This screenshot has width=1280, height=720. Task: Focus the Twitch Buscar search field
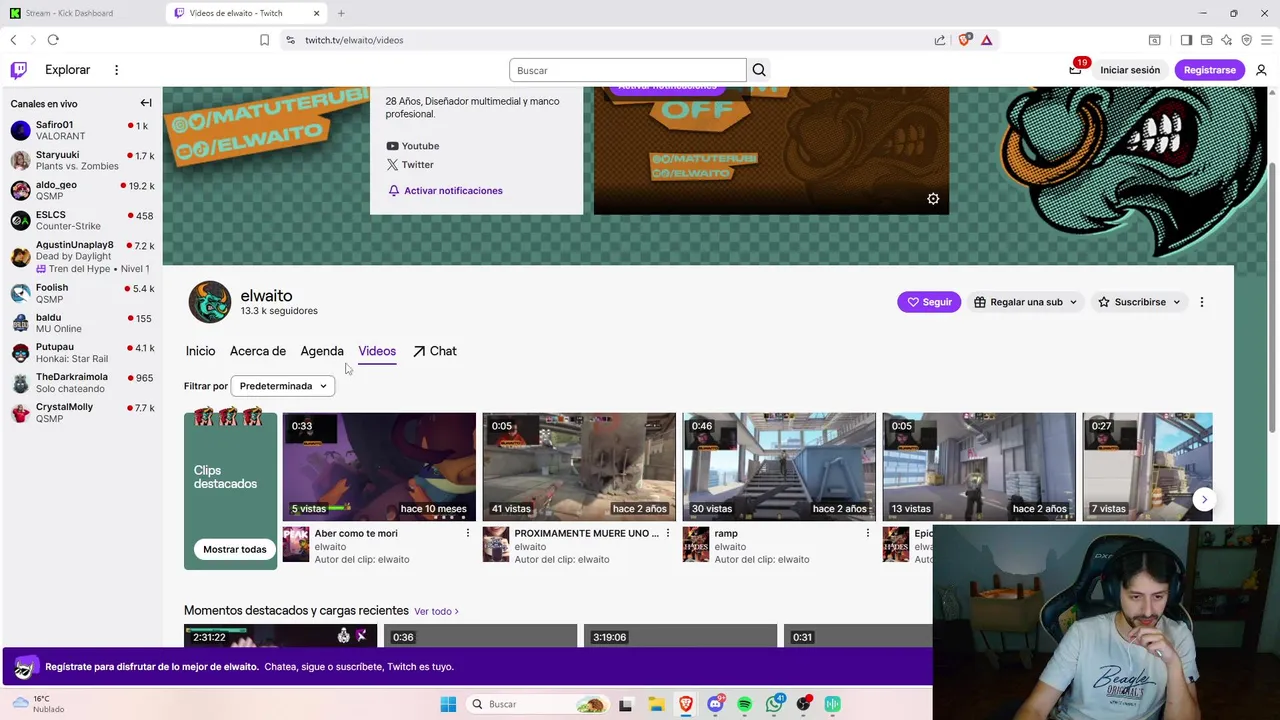point(627,70)
